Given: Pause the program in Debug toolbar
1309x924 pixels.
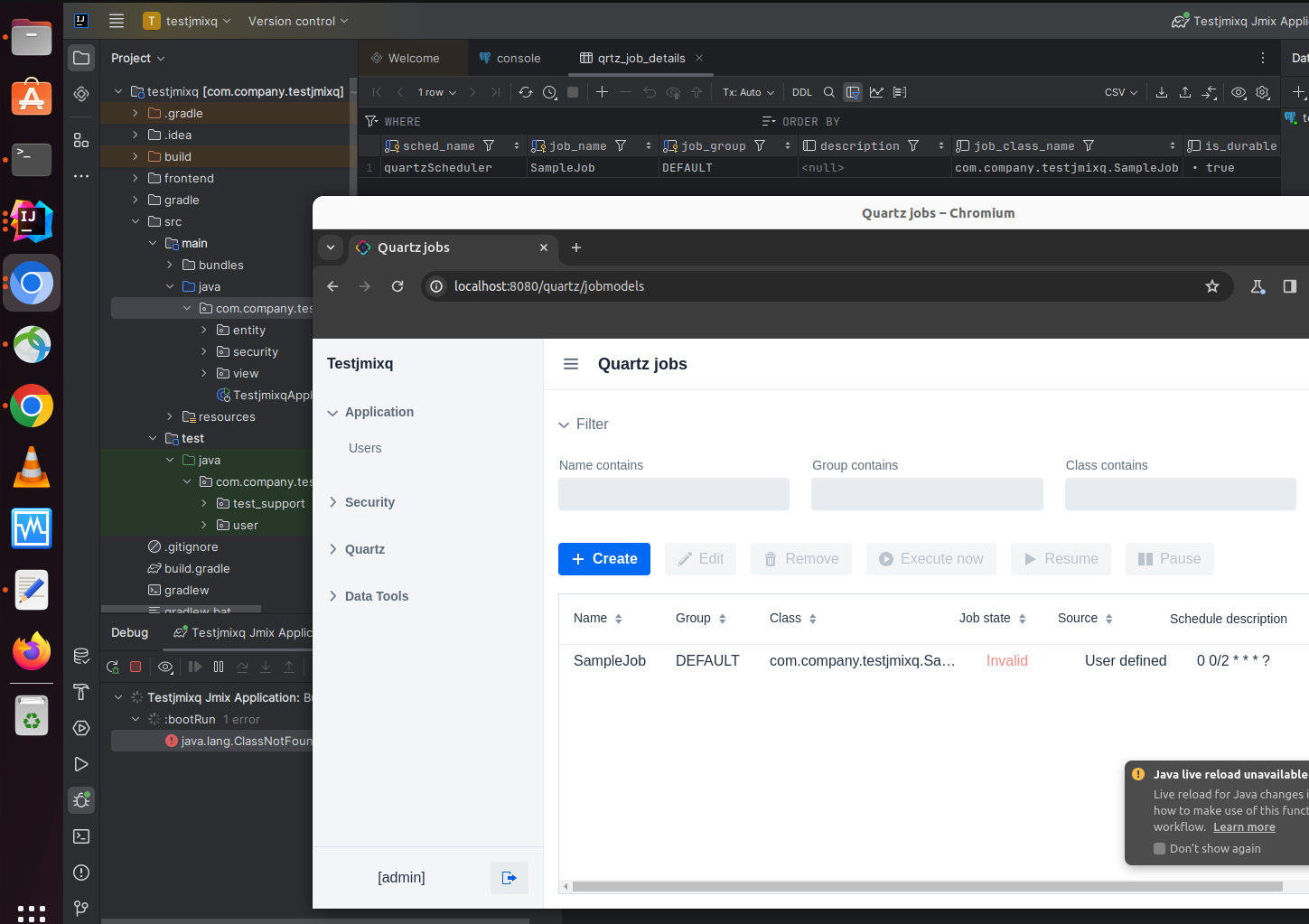Looking at the screenshot, I should pyautogui.click(x=219, y=667).
